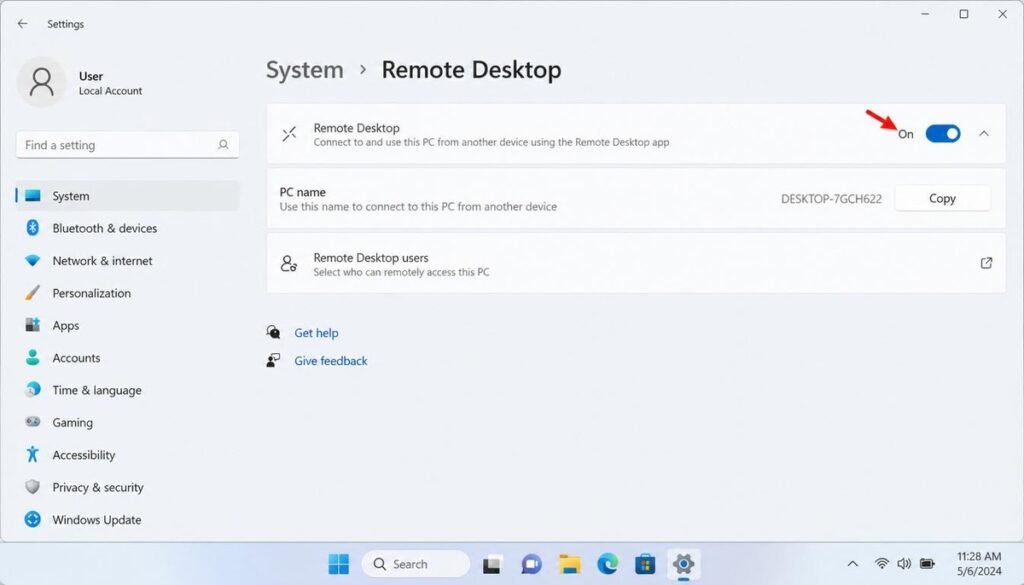Open the System category in the sidebar

pyautogui.click(x=128, y=196)
